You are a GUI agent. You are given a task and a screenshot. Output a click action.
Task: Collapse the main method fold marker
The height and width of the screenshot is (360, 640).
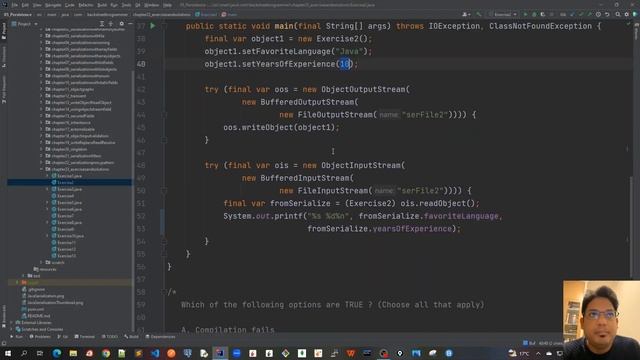(x=164, y=26)
